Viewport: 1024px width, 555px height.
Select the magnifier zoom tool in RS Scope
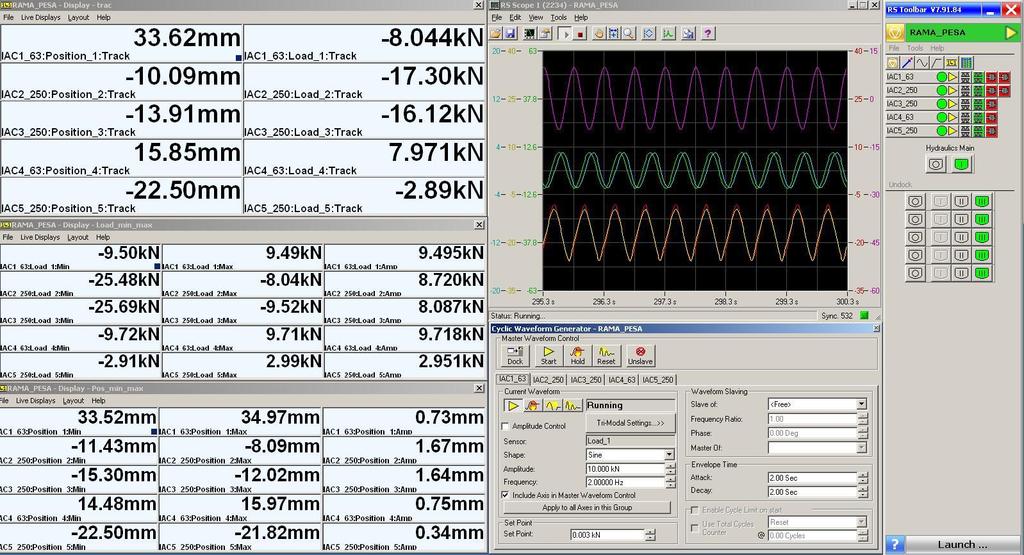pos(628,33)
